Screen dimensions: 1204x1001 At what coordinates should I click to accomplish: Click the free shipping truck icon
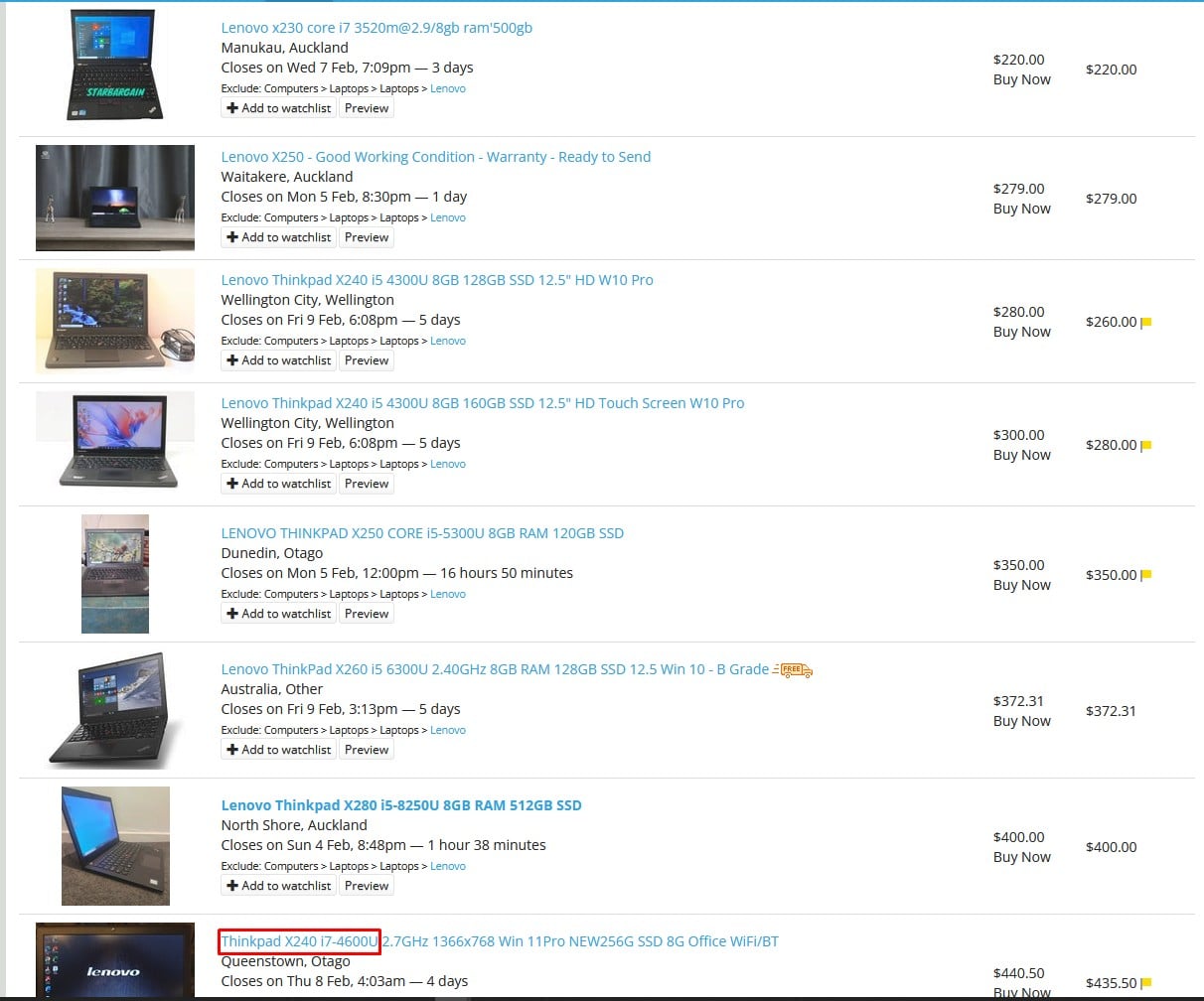[x=793, y=670]
